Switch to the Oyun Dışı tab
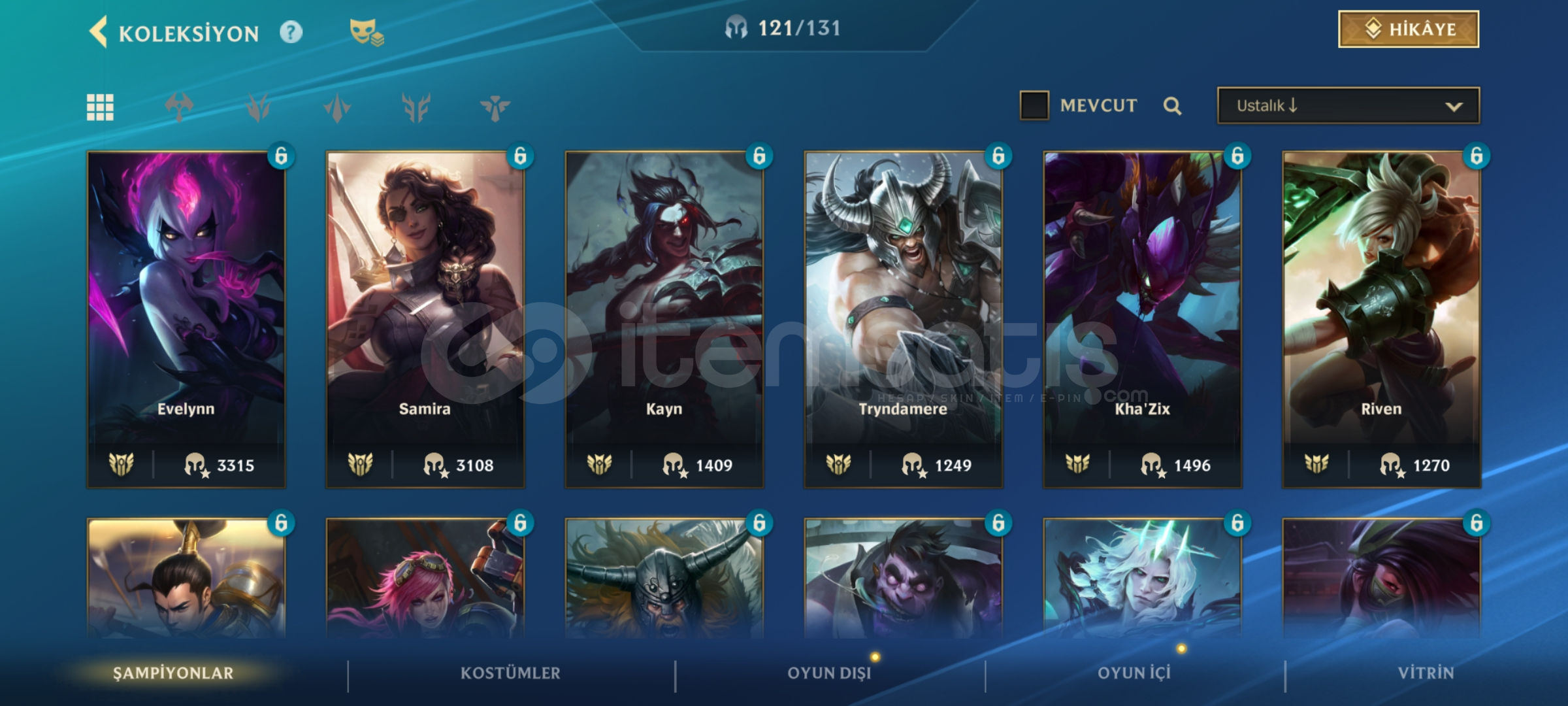Image resolution: width=1568 pixels, height=706 pixels. point(829,673)
